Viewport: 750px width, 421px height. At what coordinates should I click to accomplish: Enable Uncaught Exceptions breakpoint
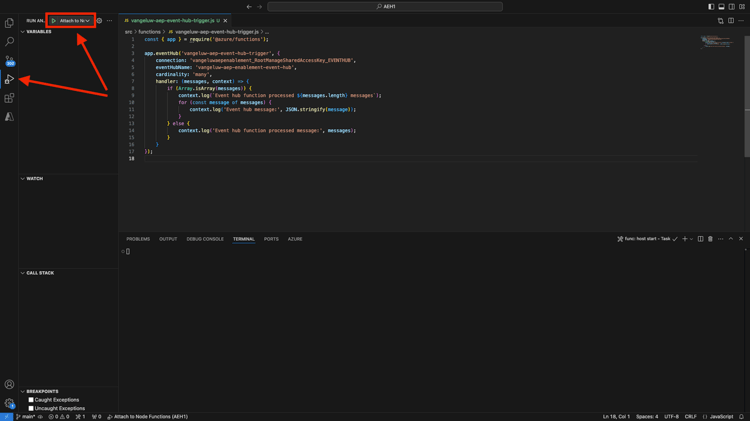31,408
